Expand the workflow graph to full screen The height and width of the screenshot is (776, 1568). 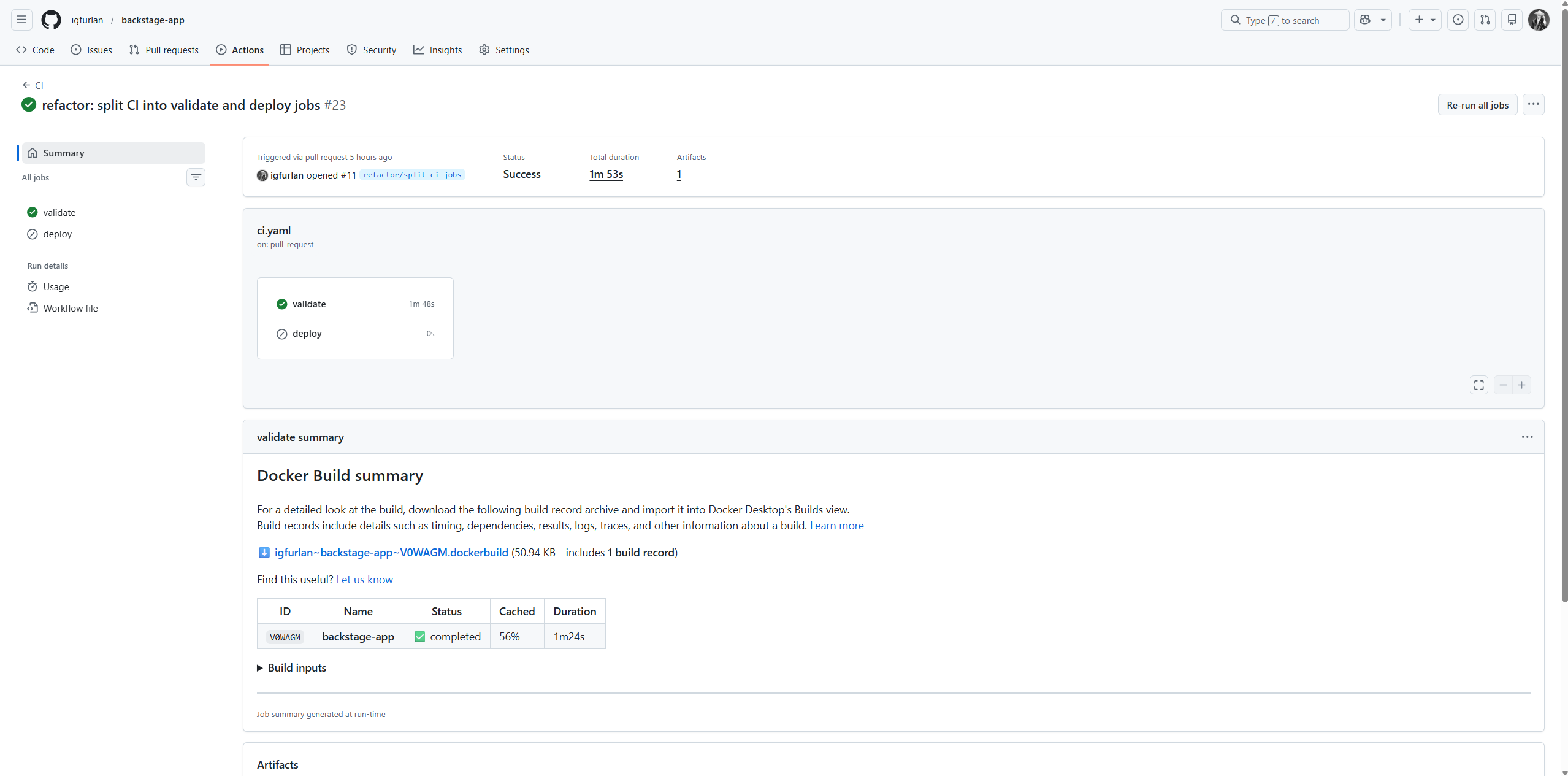pos(1478,385)
